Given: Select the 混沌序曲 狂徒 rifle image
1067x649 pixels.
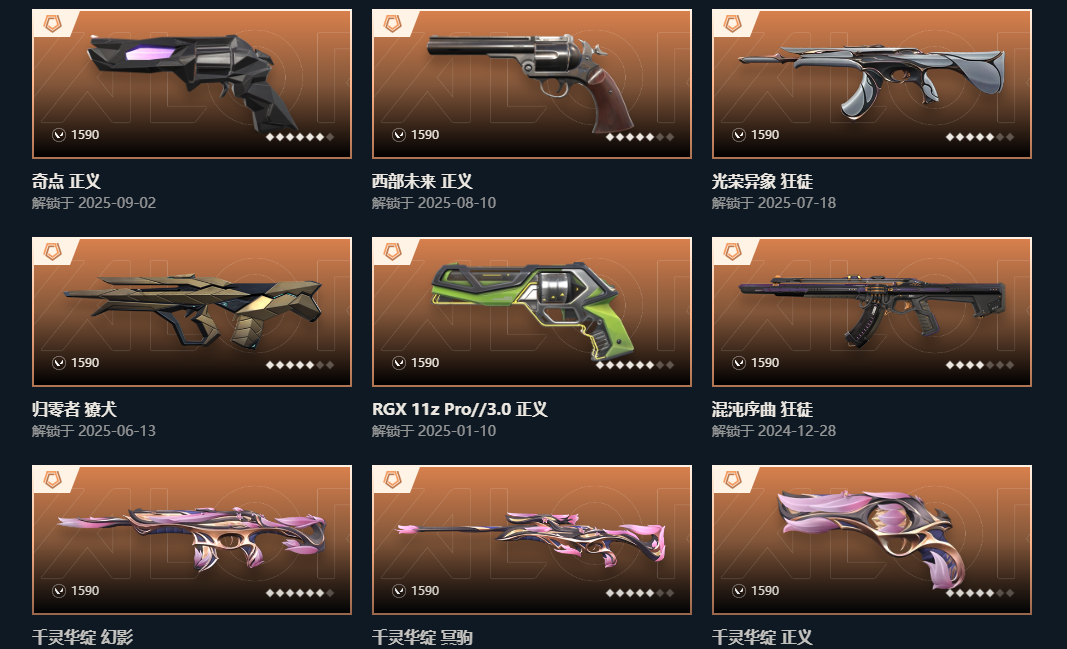Looking at the screenshot, I should 872,312.
